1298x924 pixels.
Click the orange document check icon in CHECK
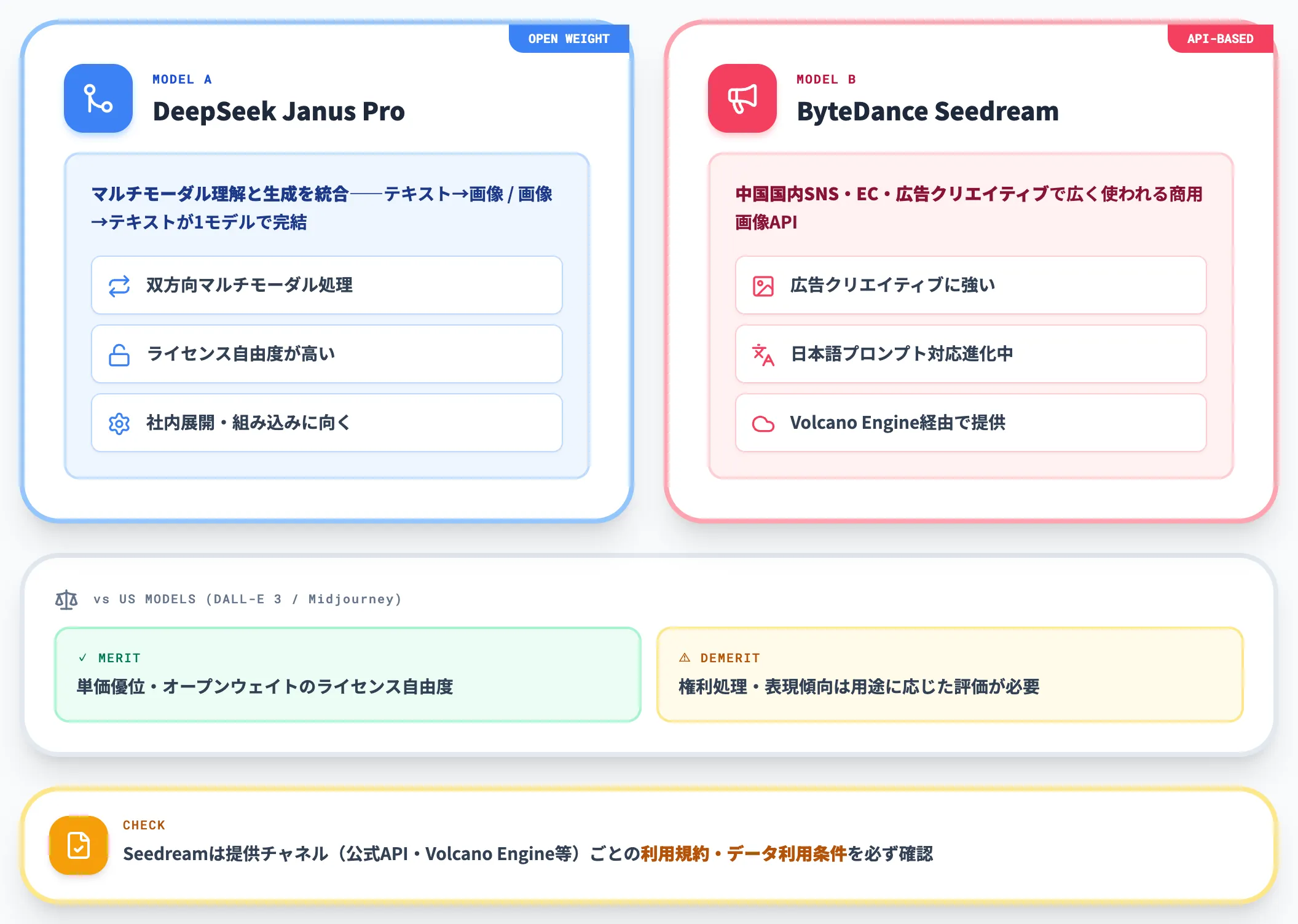pos(79,845)
